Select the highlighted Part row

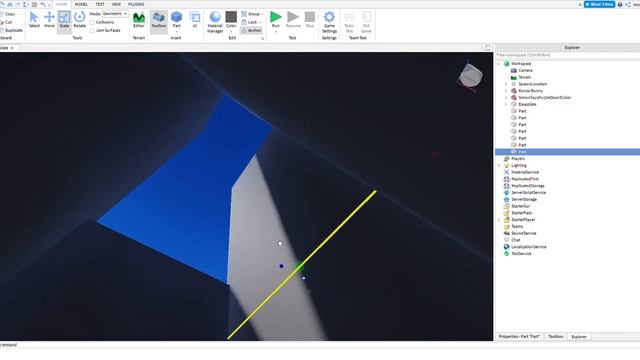(567, 152)
